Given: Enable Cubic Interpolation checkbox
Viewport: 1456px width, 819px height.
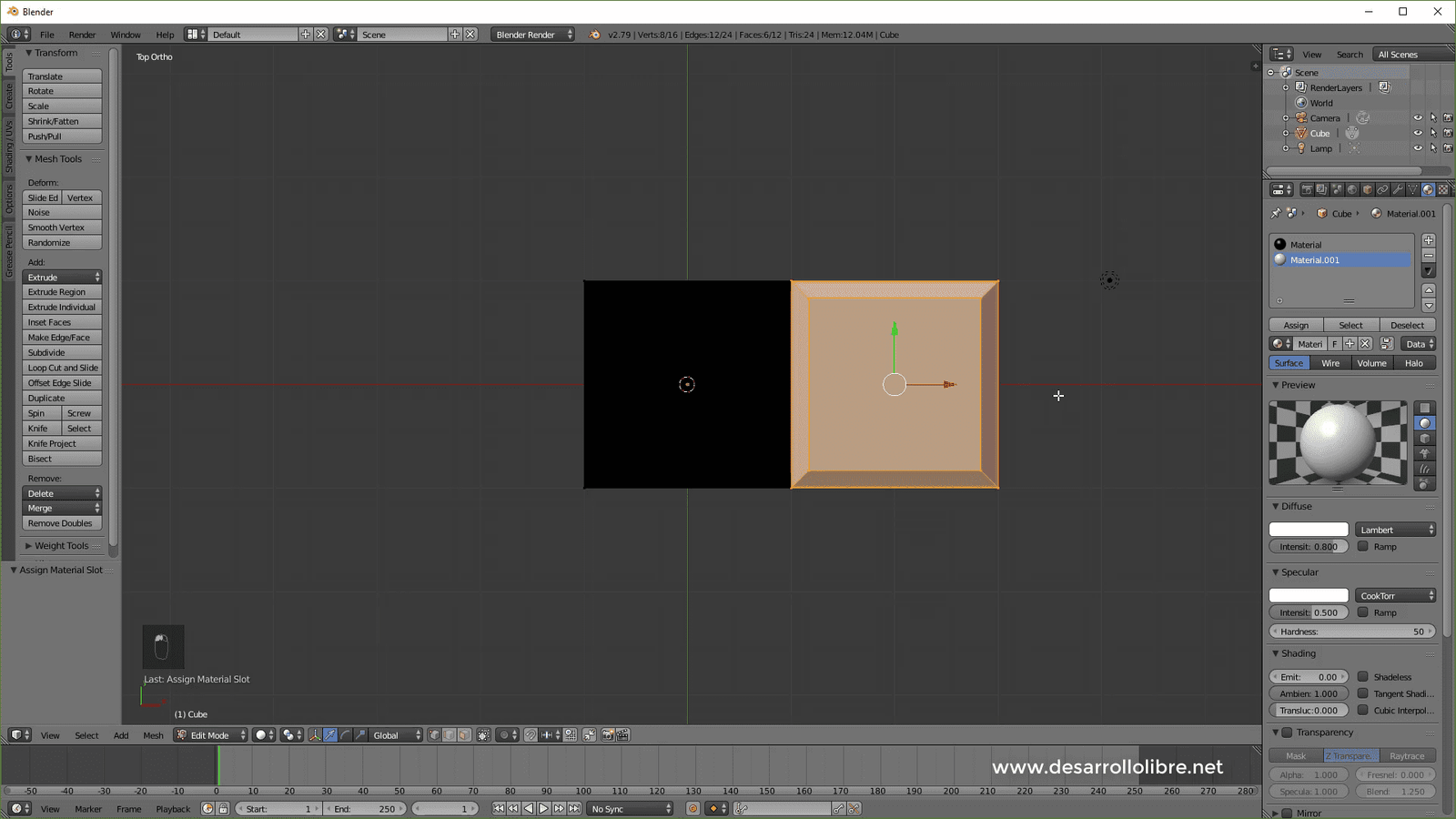Looking at the screenshot, I should (1363, 710).
